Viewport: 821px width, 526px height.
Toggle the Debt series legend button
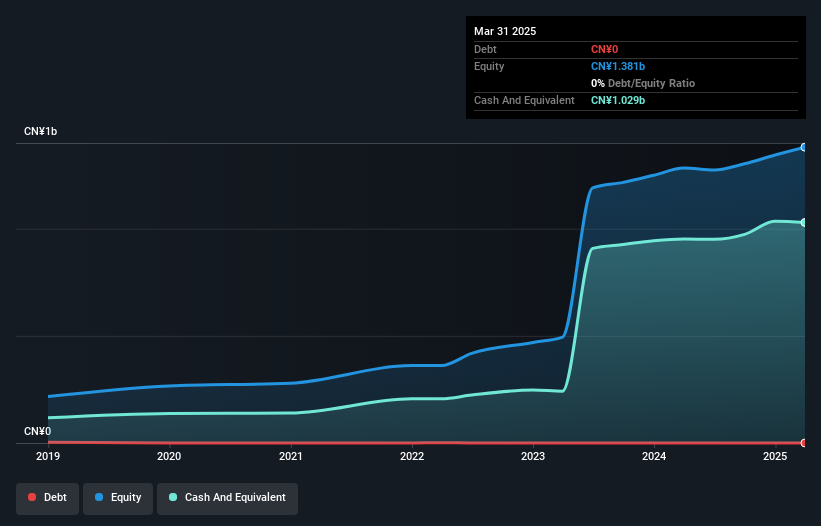click(x=47, y=497)
